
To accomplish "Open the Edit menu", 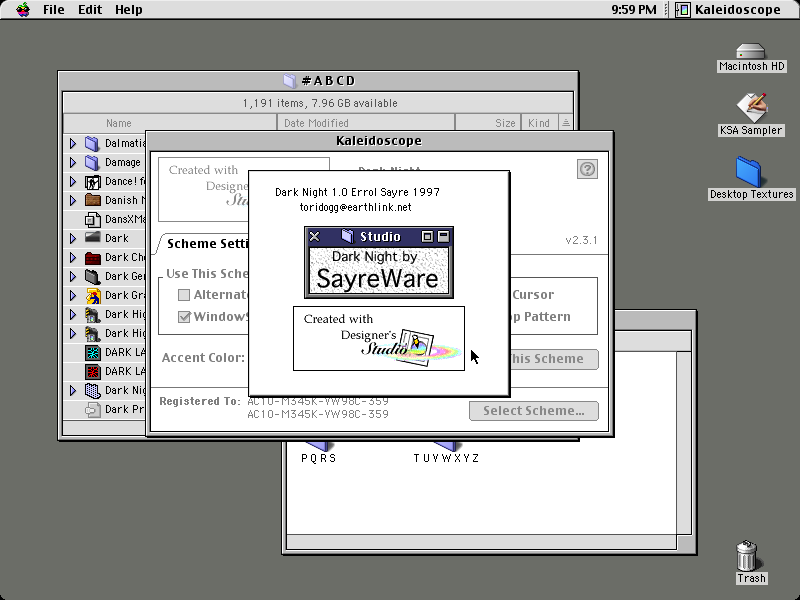I will pyautogui.click(x=90, y=10).
